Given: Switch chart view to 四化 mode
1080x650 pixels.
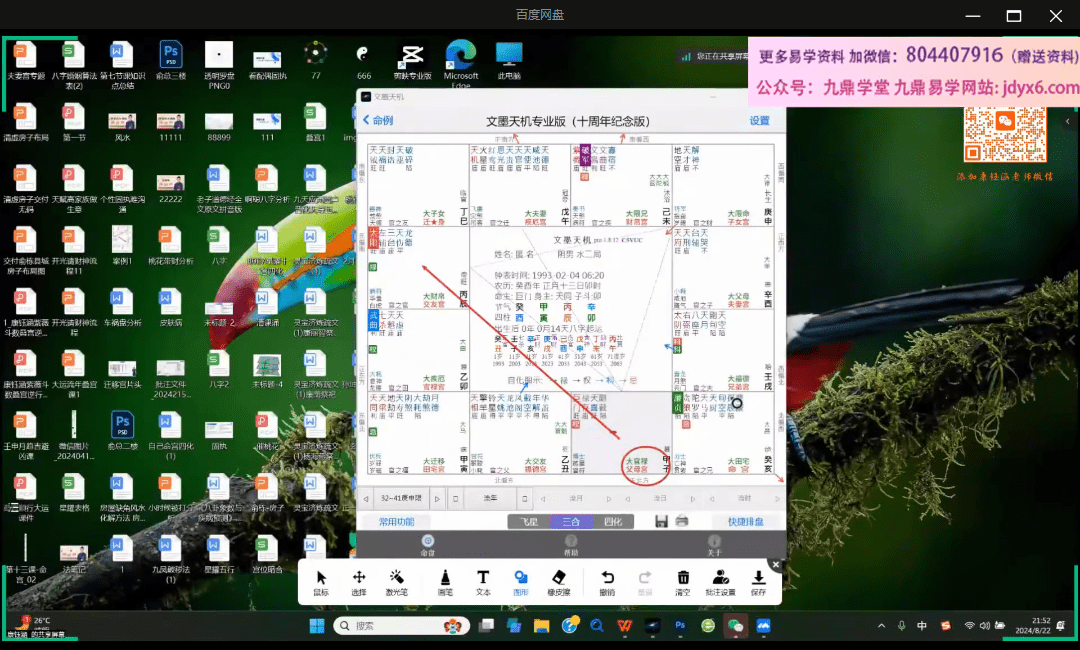Looking at the screenshot, I should coord(612,521).
